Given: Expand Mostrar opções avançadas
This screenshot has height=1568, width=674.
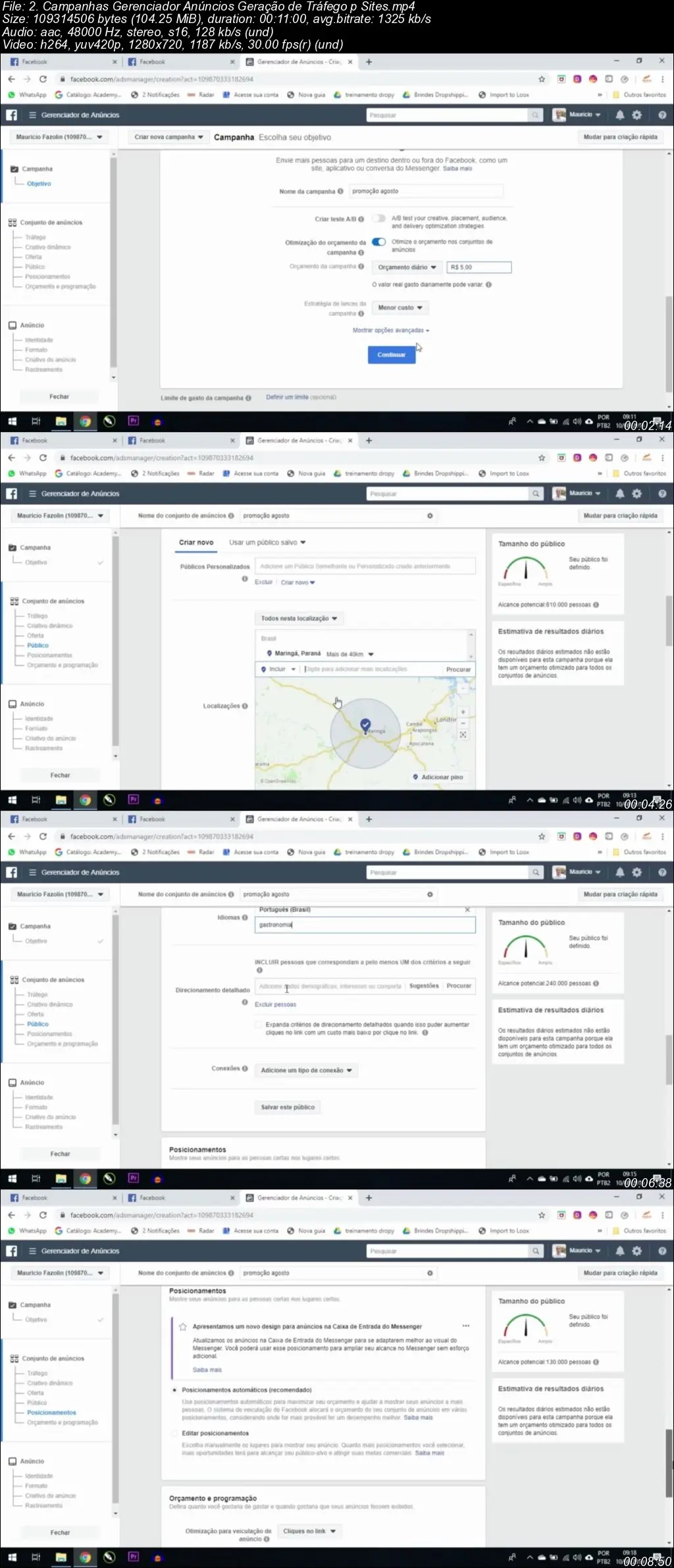Looking at the screenshot, I should pos(390,331).
